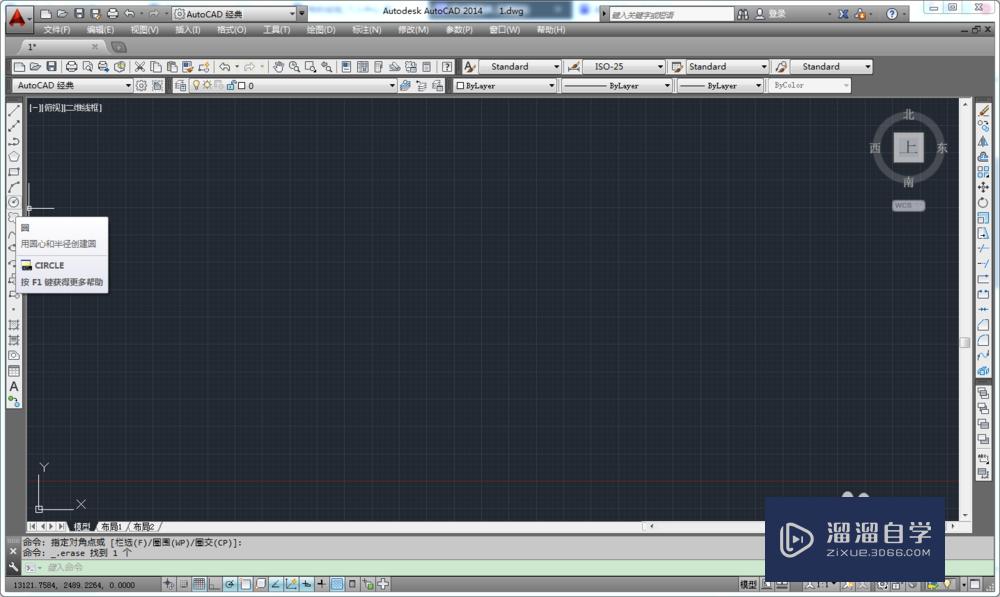Toggle Ortho mode in status bar

tap(214, 584)
